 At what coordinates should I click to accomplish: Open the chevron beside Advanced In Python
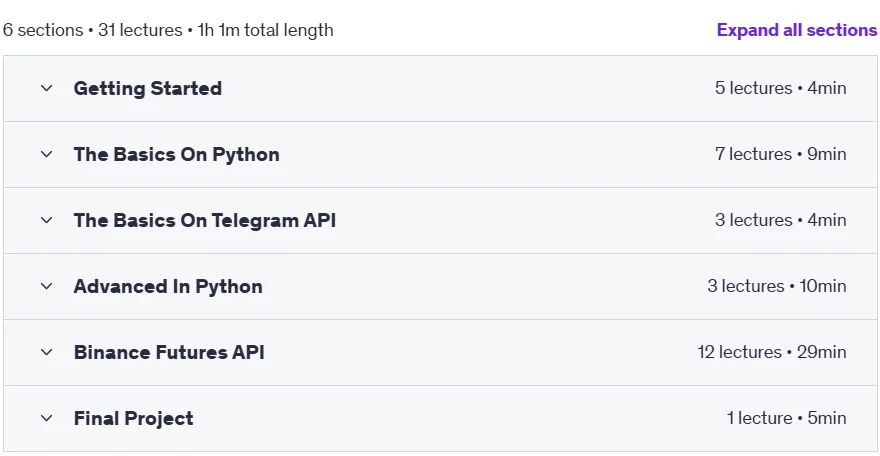click(x=47, y=286)
